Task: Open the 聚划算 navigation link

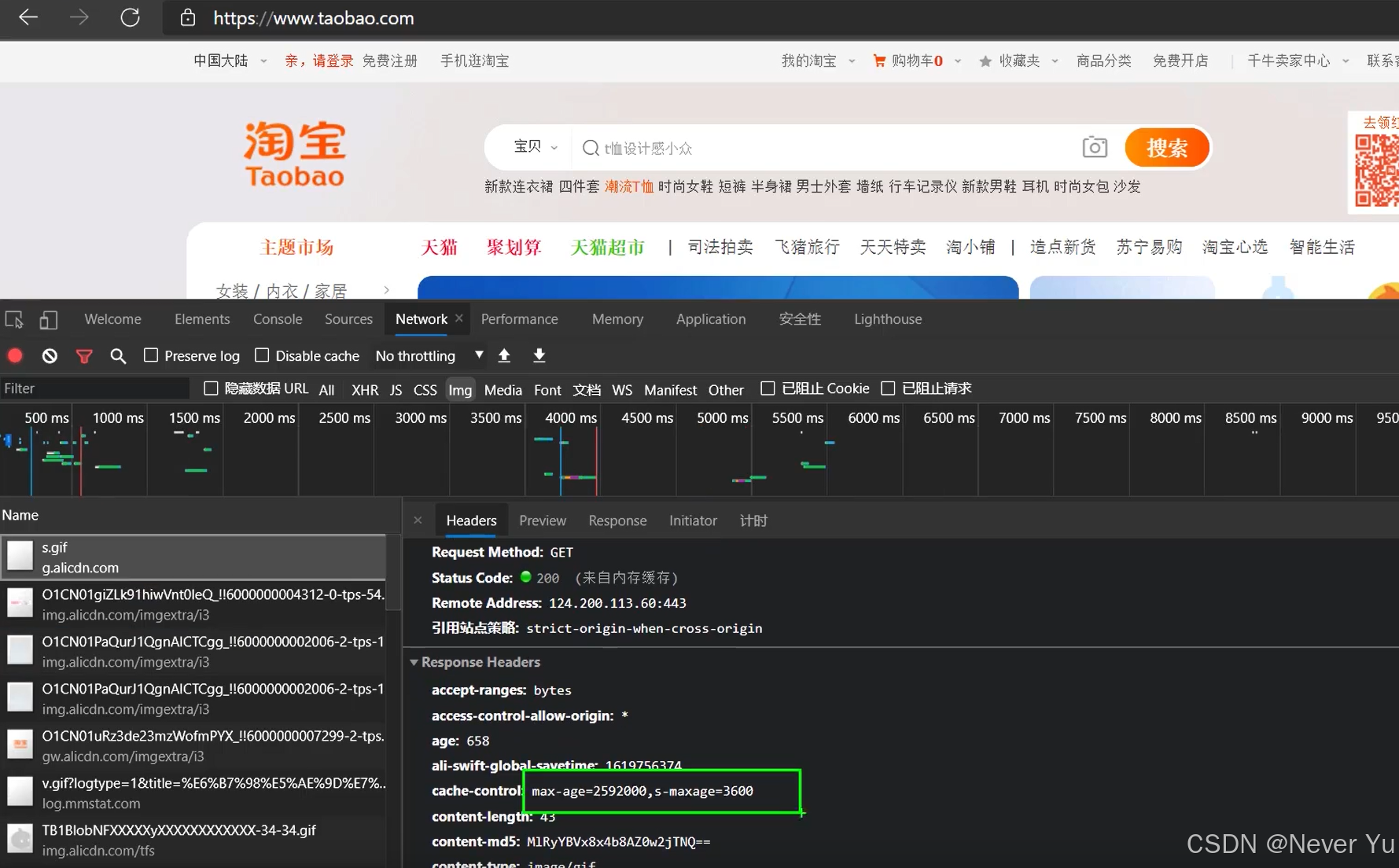Action: pos(514,247)
